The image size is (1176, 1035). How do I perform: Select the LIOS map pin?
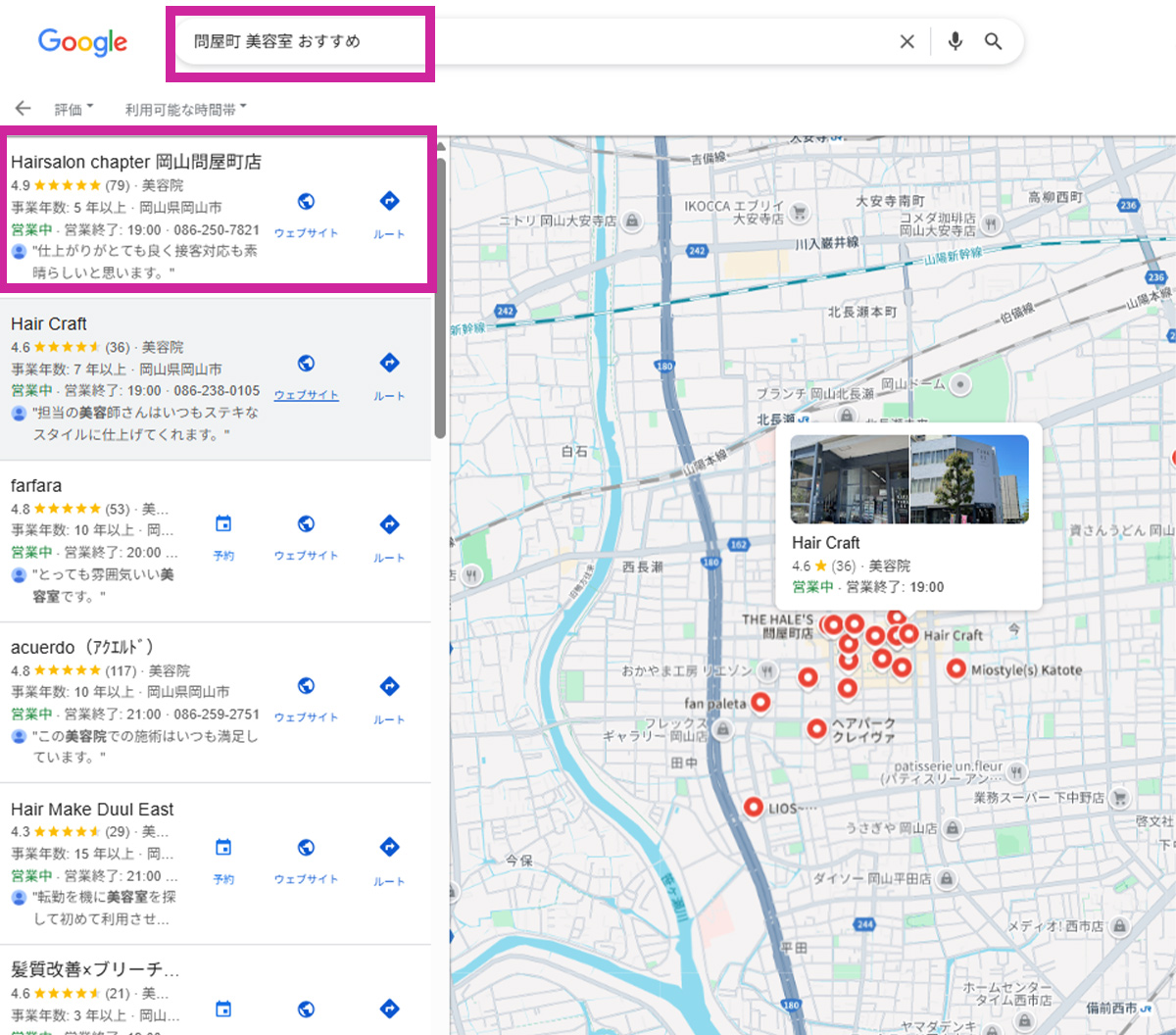(x=753, y=808)
